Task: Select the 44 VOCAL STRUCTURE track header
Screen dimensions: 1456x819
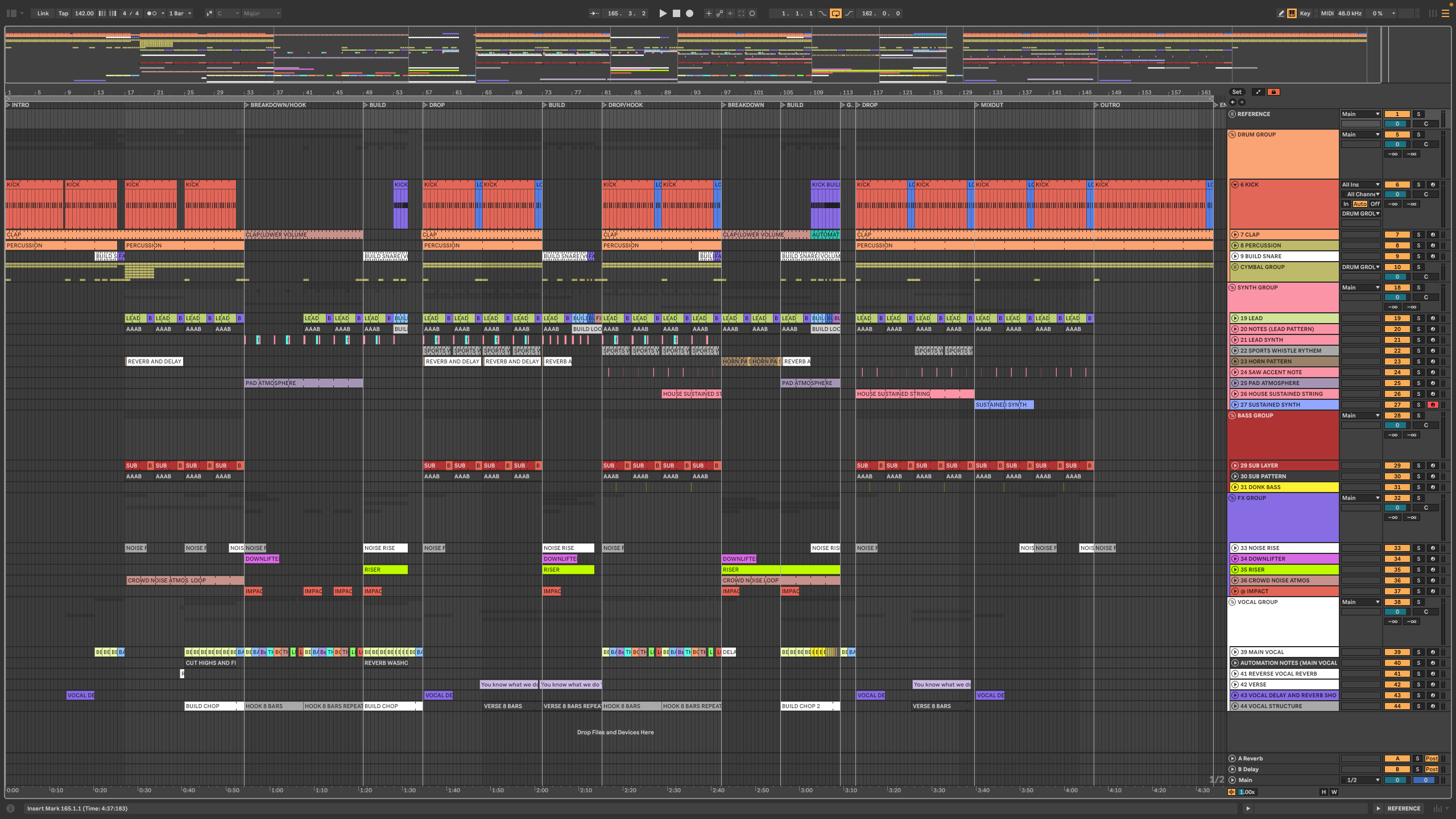Action: click(x=1284, y=706)
